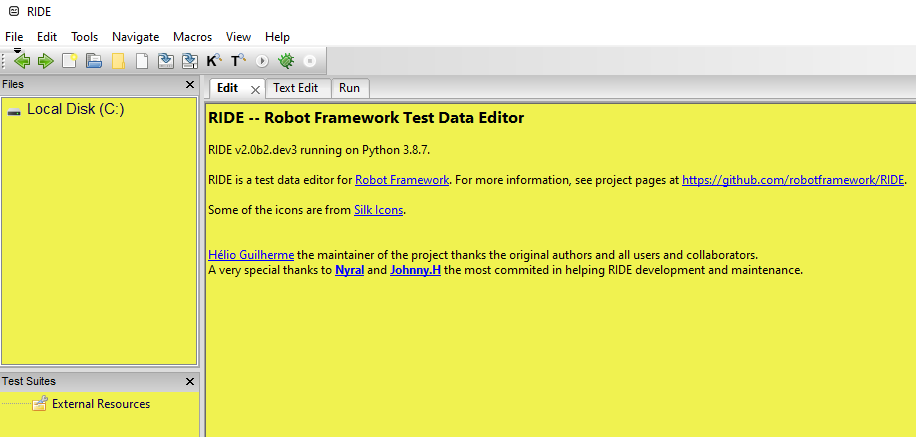Image resolution: width=916 pixels, height=437 pixels.
Task: Click the Open Test Suite icon
Action: click(94, 61)
